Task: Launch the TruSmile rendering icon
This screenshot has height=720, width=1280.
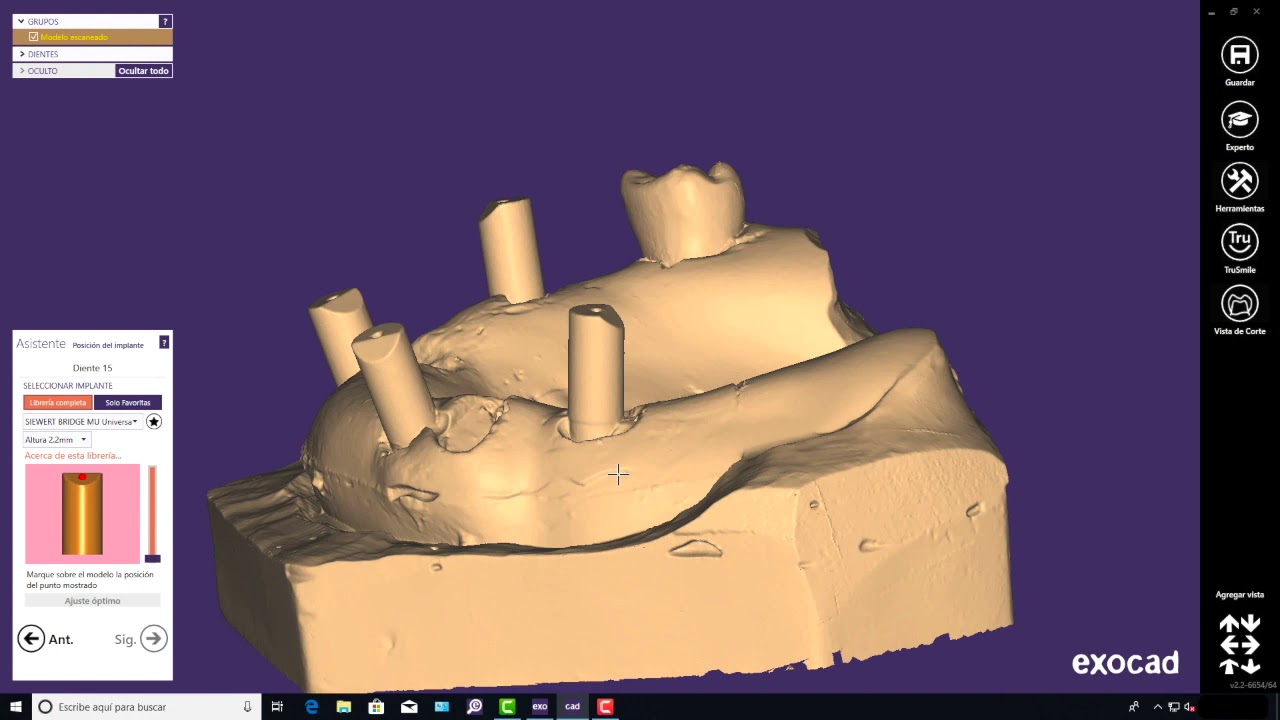Action: click(1239, 242)
